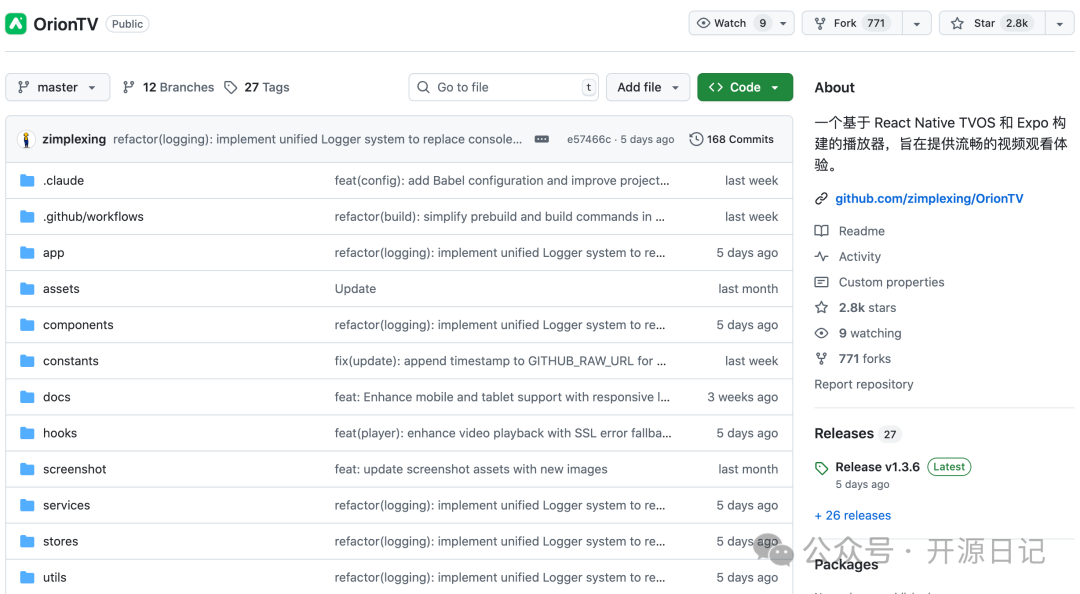The image size is (1080, 594).
Task: Click the 2.8k stars link
Action: [x=867, y=307]
